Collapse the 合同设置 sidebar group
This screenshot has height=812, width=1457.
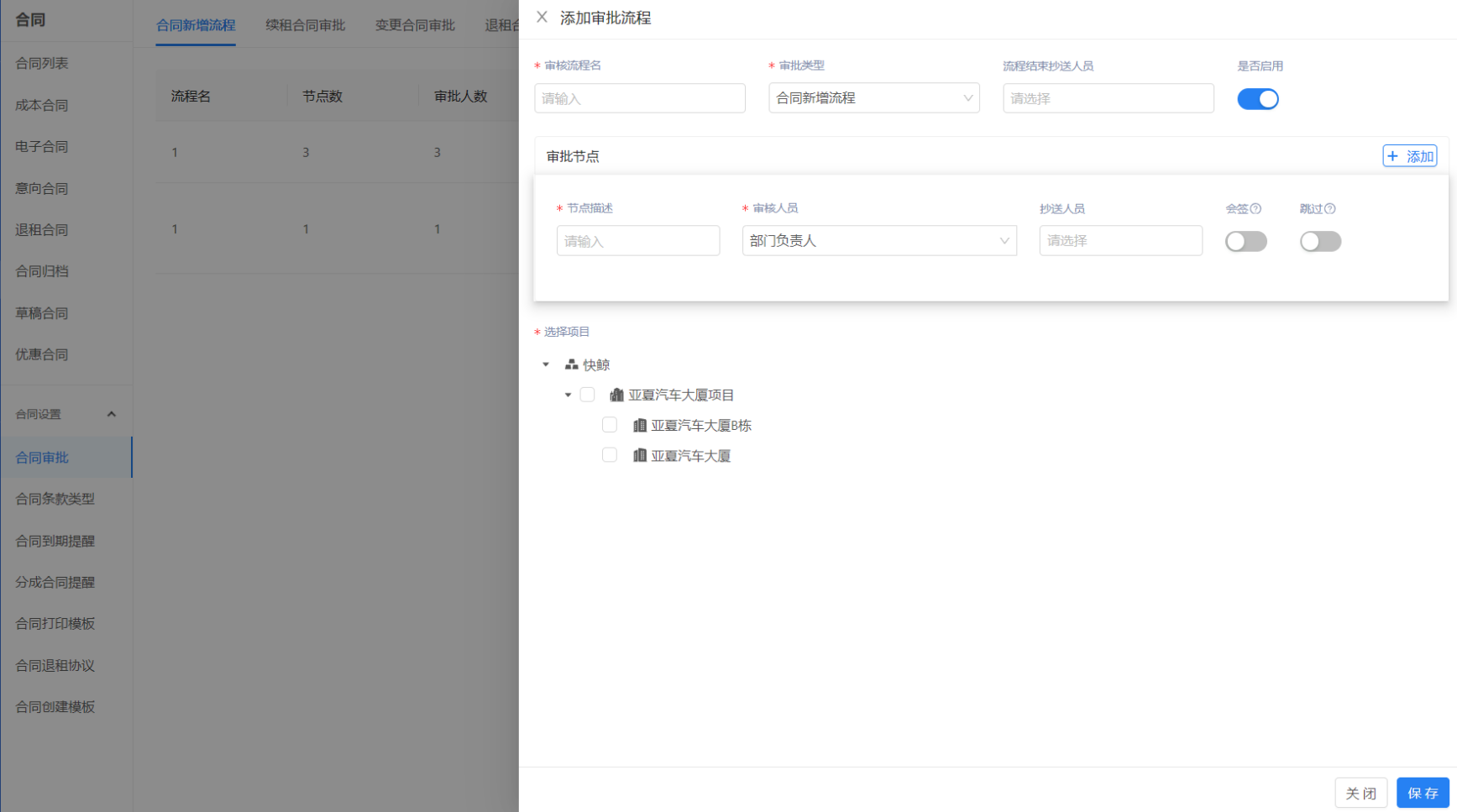tap(111, 414)
